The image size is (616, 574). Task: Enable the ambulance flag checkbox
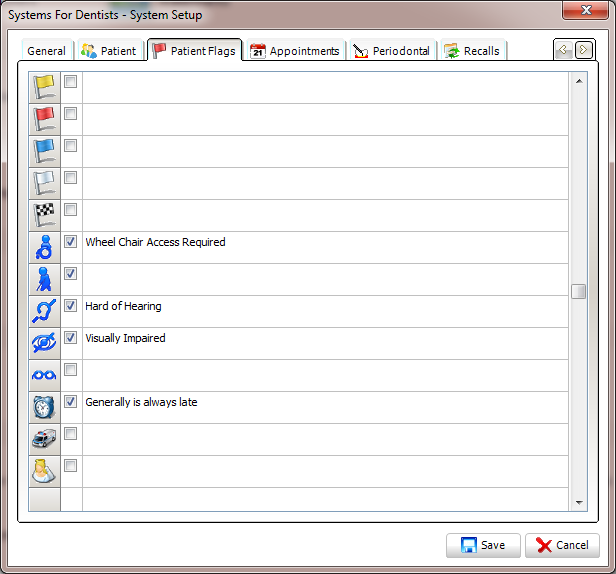point(71,434)
